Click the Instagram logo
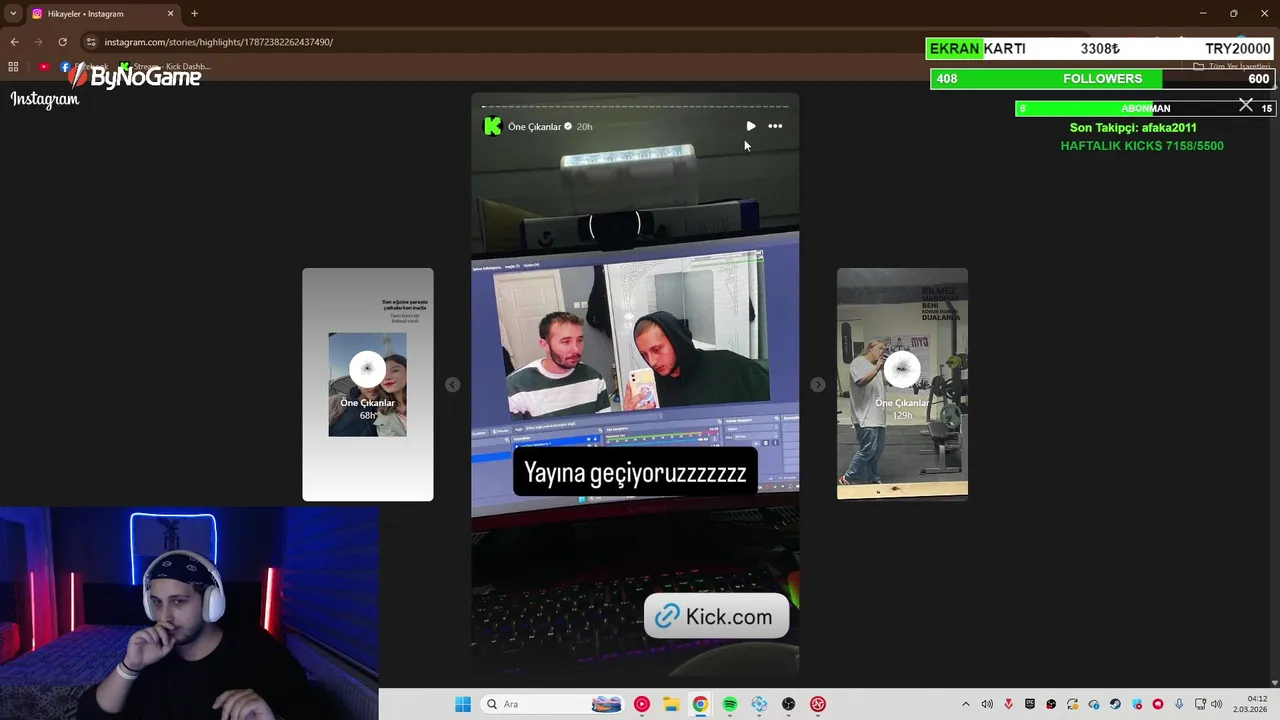The width and height of the screenshot is (1280, 720). point(45,100)
